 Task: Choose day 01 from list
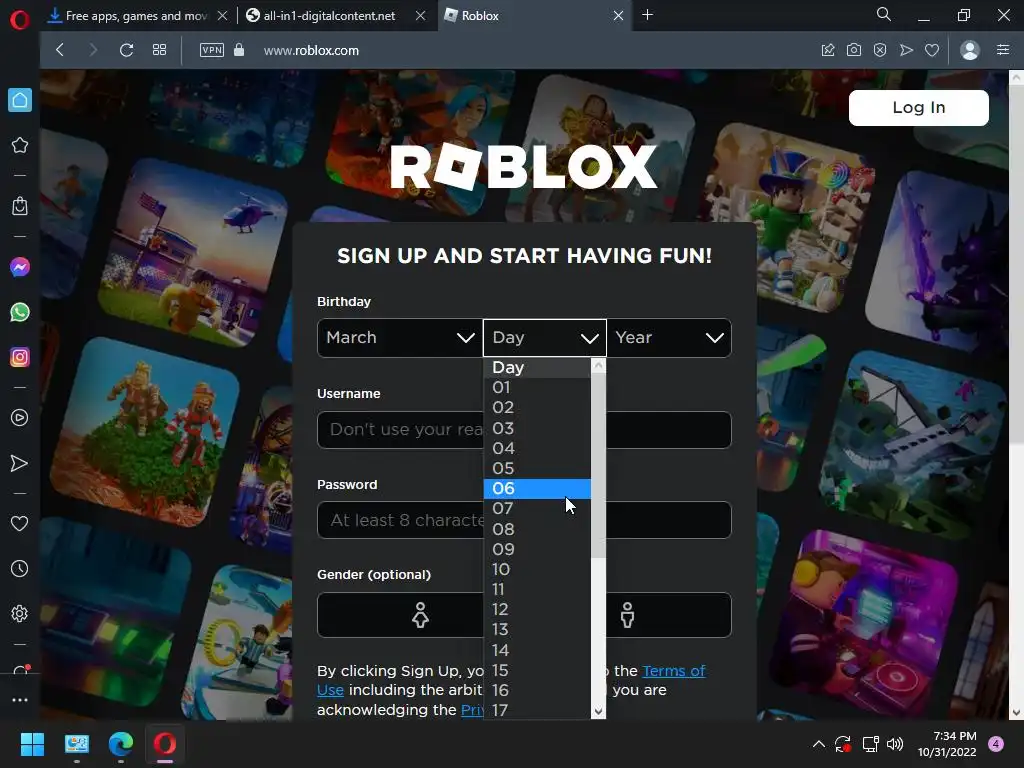[x=537, y=387]
